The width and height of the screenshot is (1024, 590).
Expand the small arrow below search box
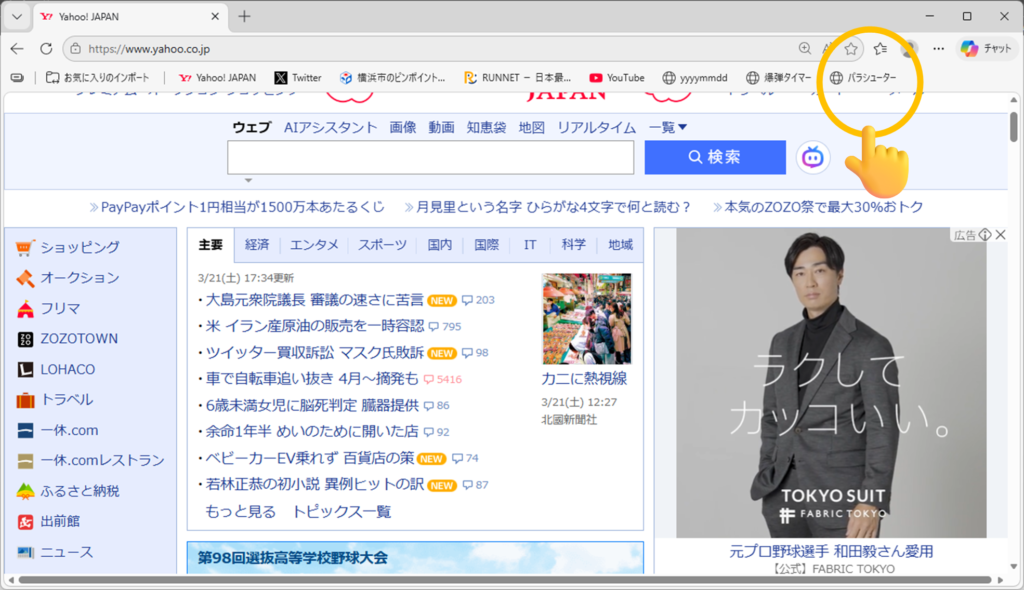[248, 181]
